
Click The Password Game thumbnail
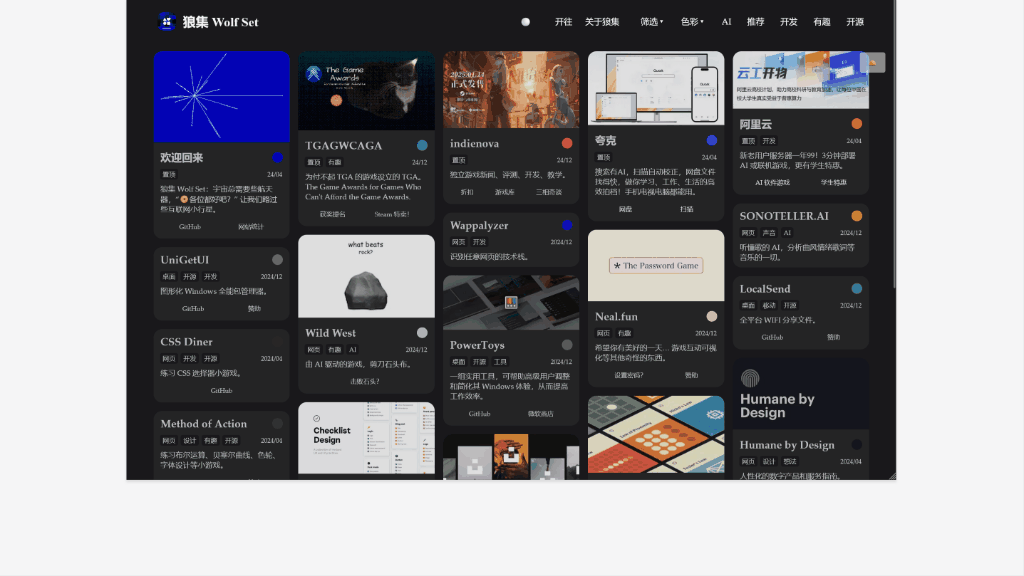pyautogui.click(x=656, y=265)
